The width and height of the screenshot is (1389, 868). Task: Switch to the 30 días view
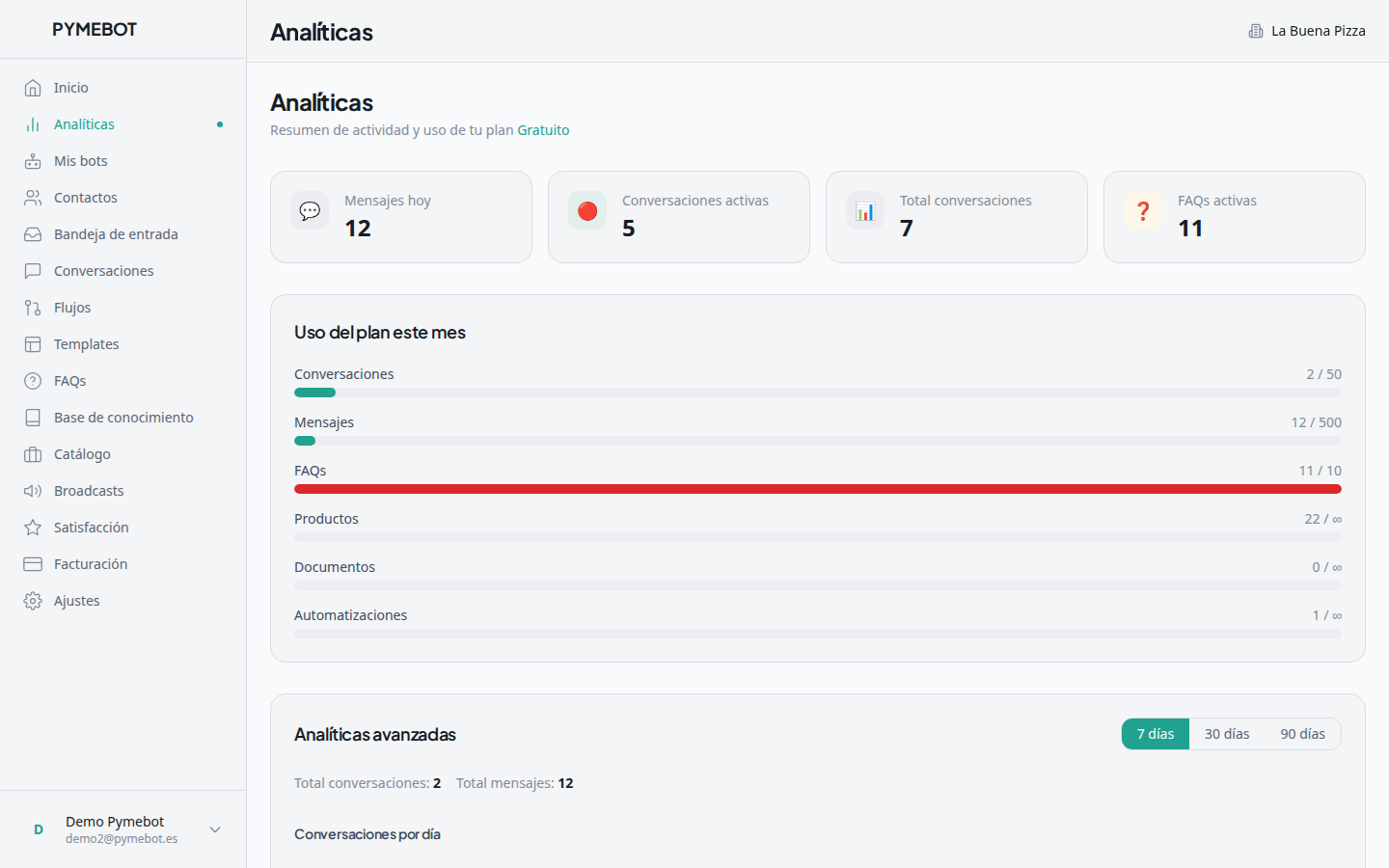[x=1227, y=734]
